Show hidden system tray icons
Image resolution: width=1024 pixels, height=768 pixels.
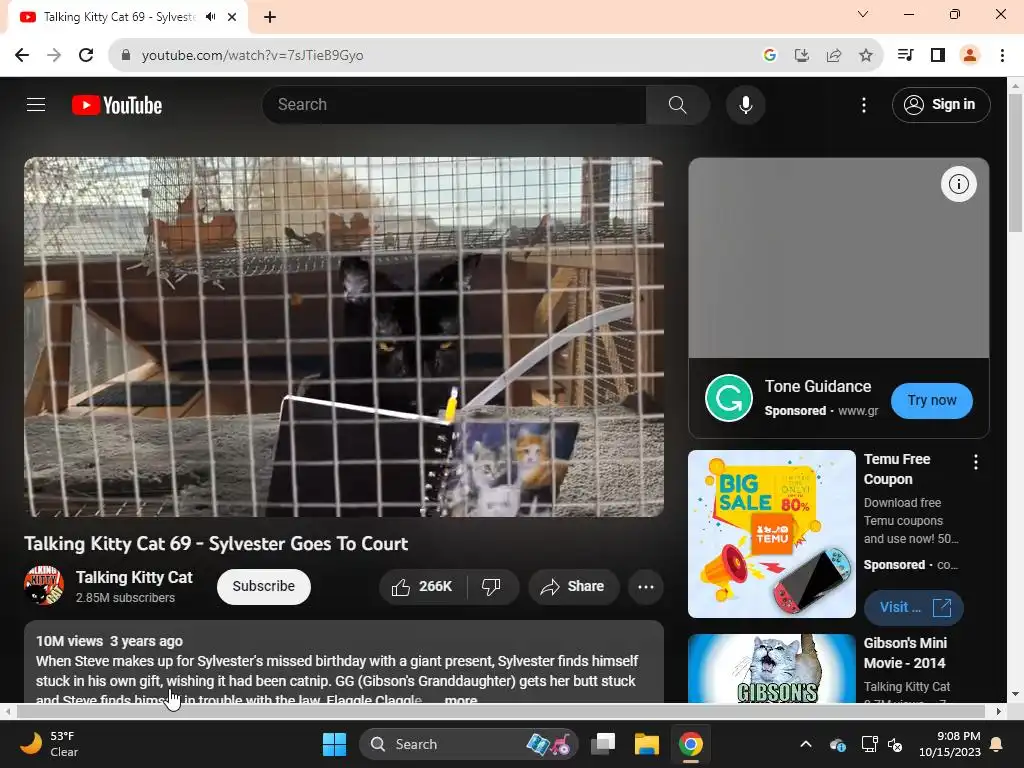tap(806, 744)
